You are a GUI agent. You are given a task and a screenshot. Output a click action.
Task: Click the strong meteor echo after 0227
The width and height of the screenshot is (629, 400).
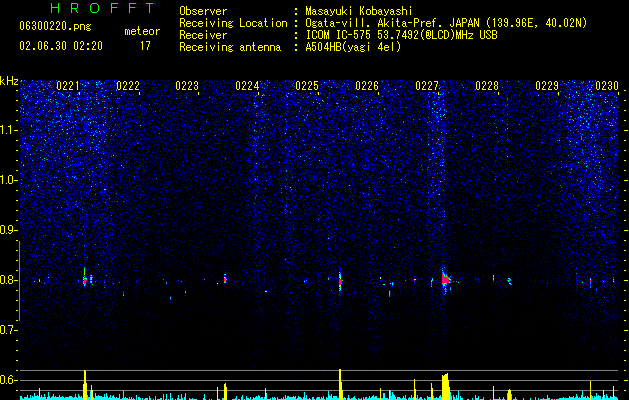(445, 280)
